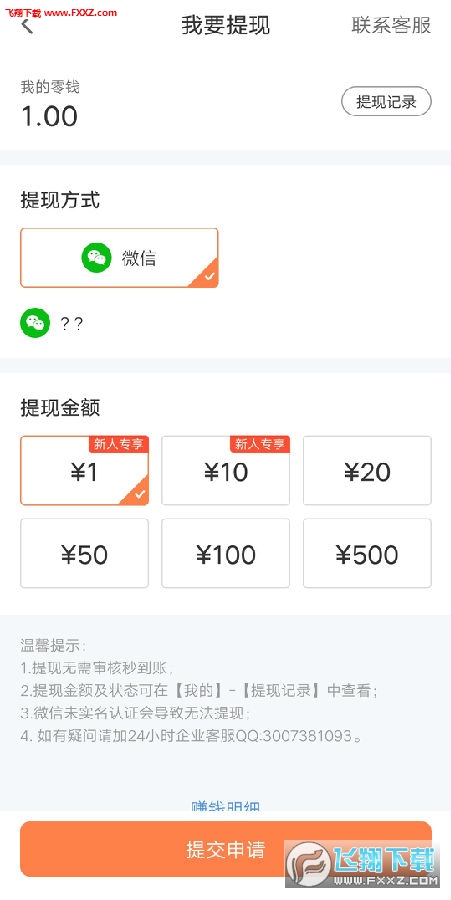Click the 新人专享 badge on ¥1
Viewport: 451px width, 900px height.
click(x=119, y=444)
